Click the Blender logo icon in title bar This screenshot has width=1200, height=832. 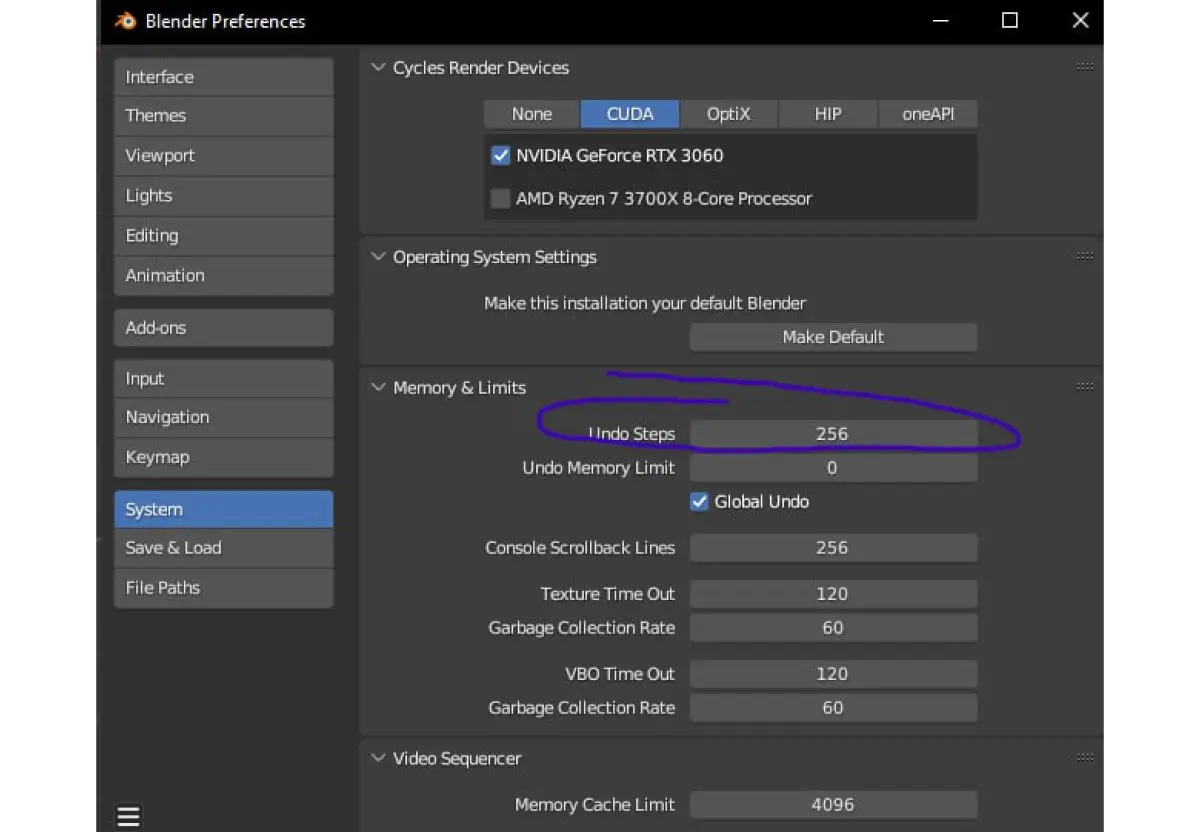(x=125, y=21)
